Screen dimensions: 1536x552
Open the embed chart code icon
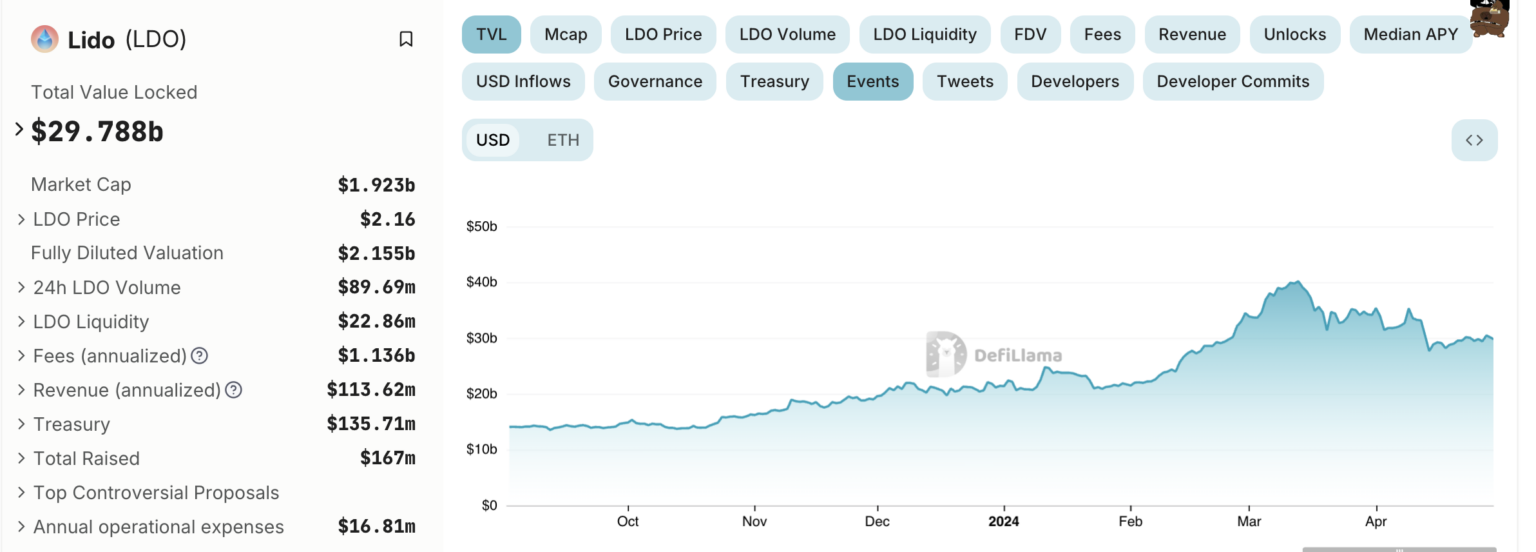click(x=1474, y=140)
